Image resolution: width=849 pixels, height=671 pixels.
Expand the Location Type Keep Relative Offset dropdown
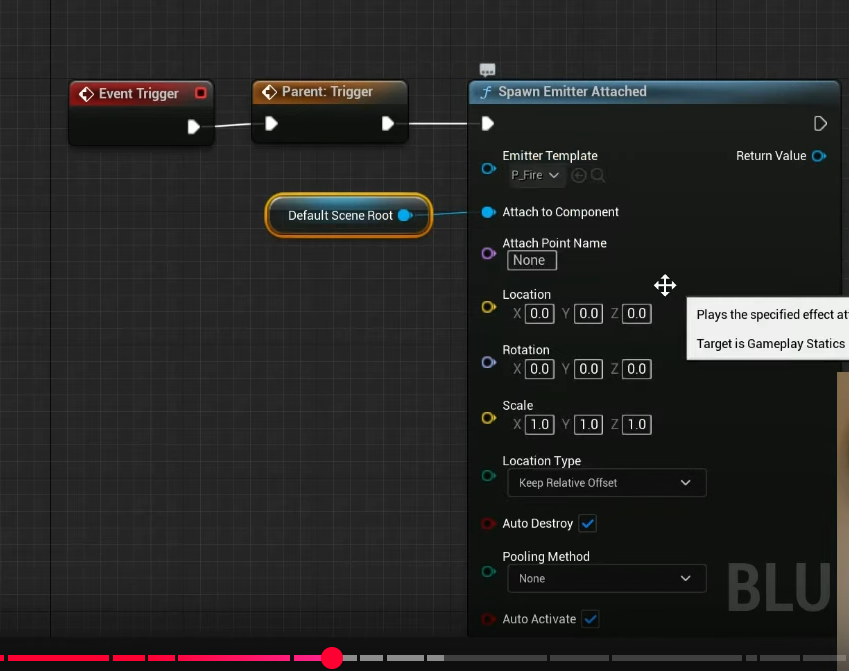tap(605, 483)
